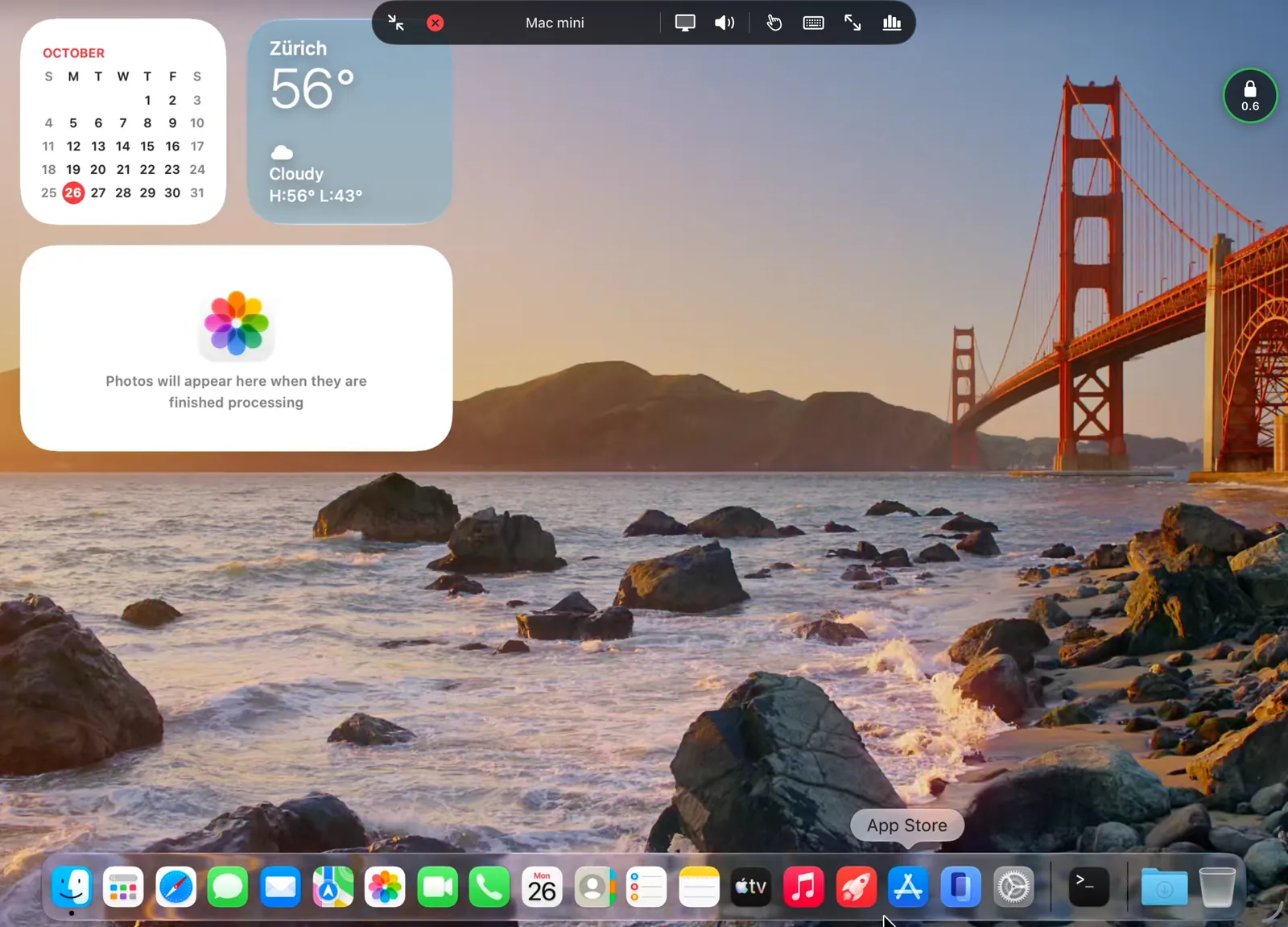Open System Settings gear icon
This screenshot has height=927, width=1288.
click(x=1013, y=887)
